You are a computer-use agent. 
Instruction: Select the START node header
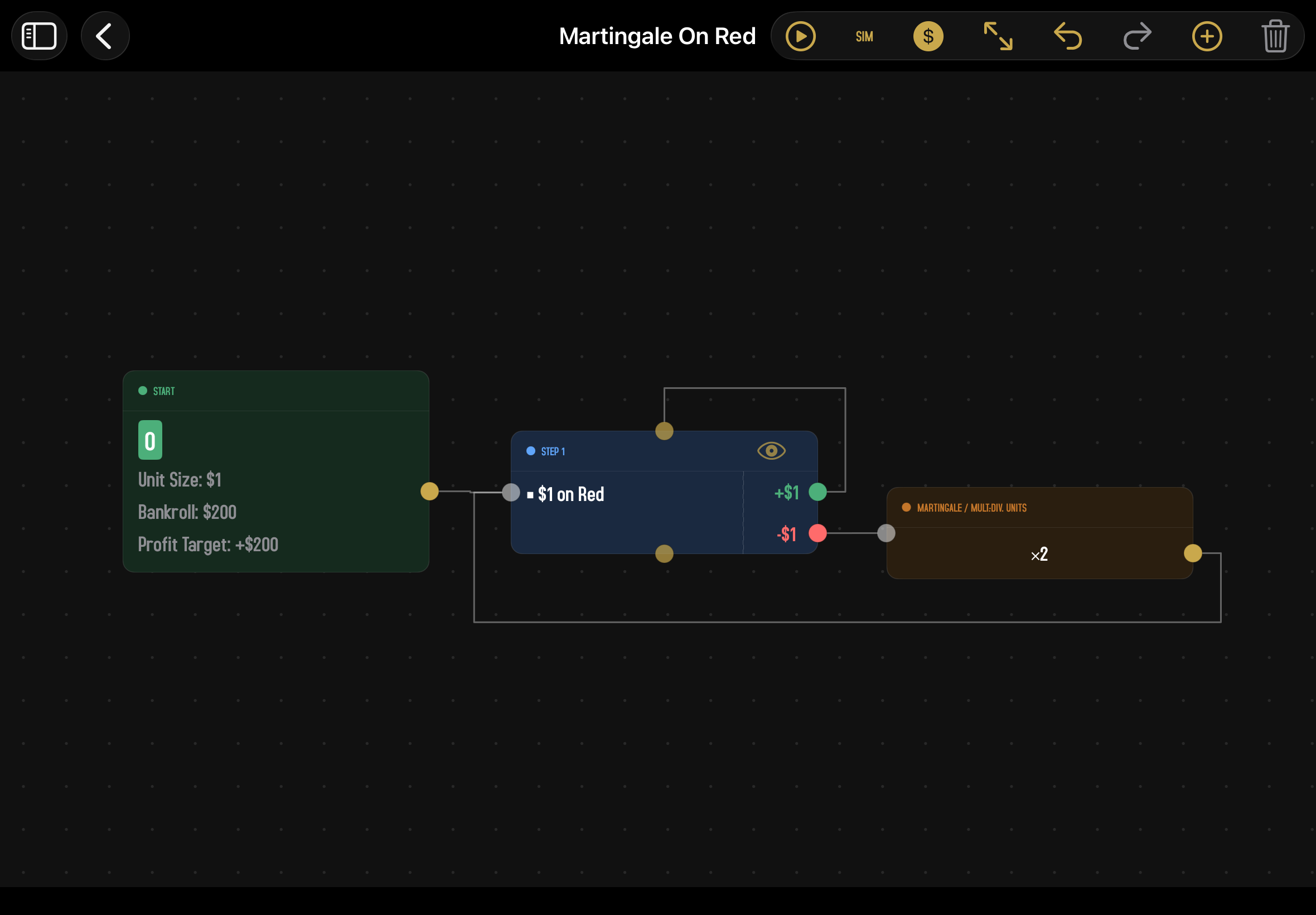(x=275, y=391)
